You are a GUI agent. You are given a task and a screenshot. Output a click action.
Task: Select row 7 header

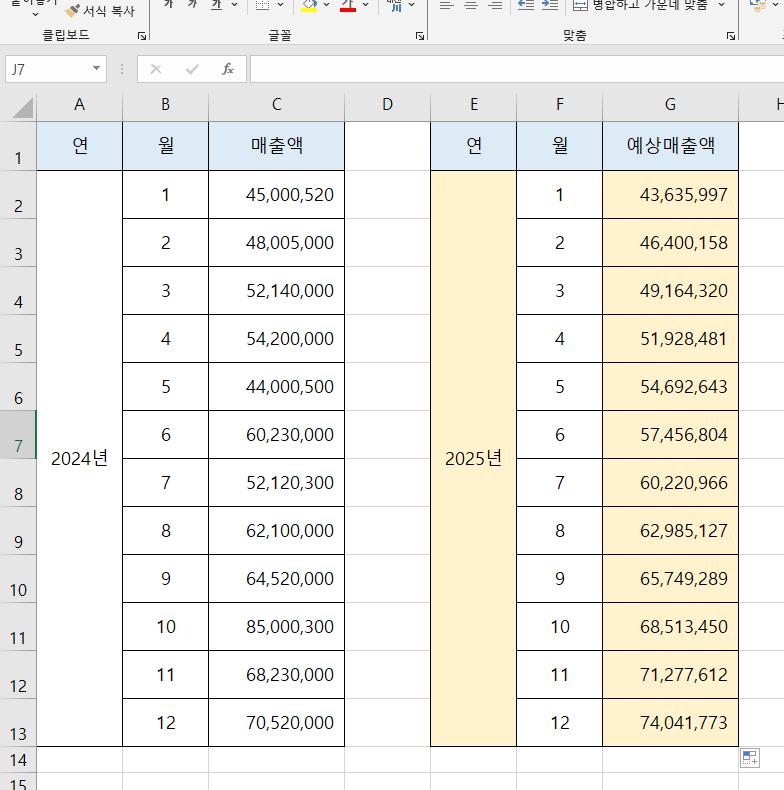click(x=18, y=434)
